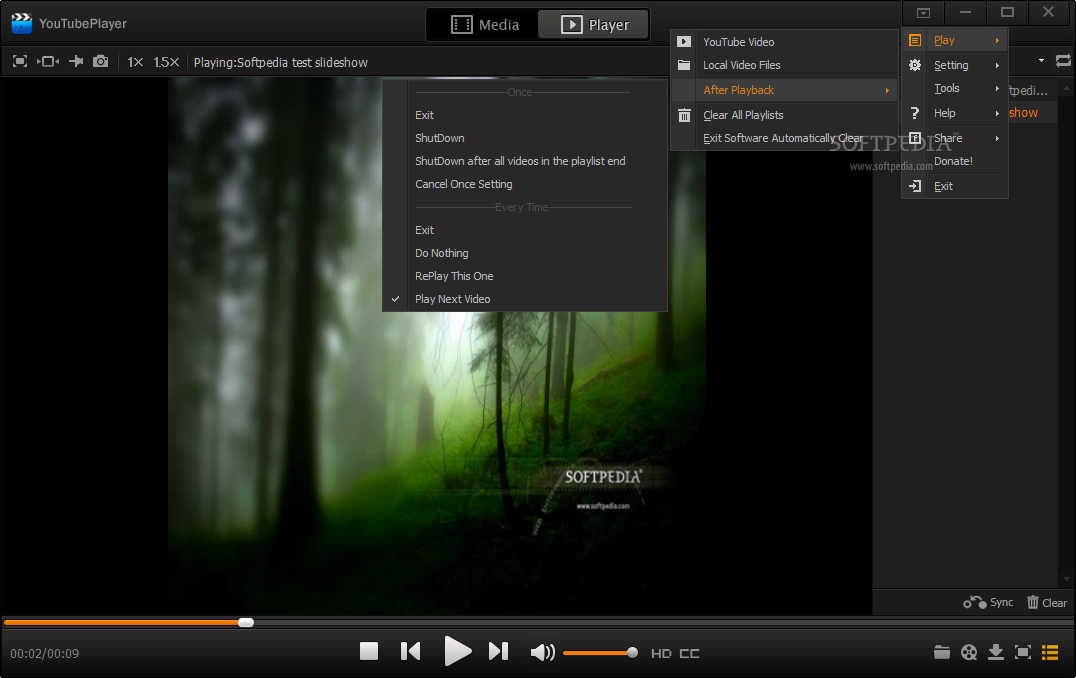Click the Play list icon in the menu

[x=915, y=40]
